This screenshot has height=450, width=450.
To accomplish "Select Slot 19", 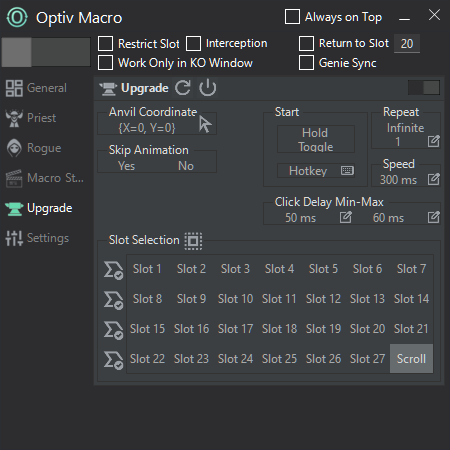I will tap(323, 329).
